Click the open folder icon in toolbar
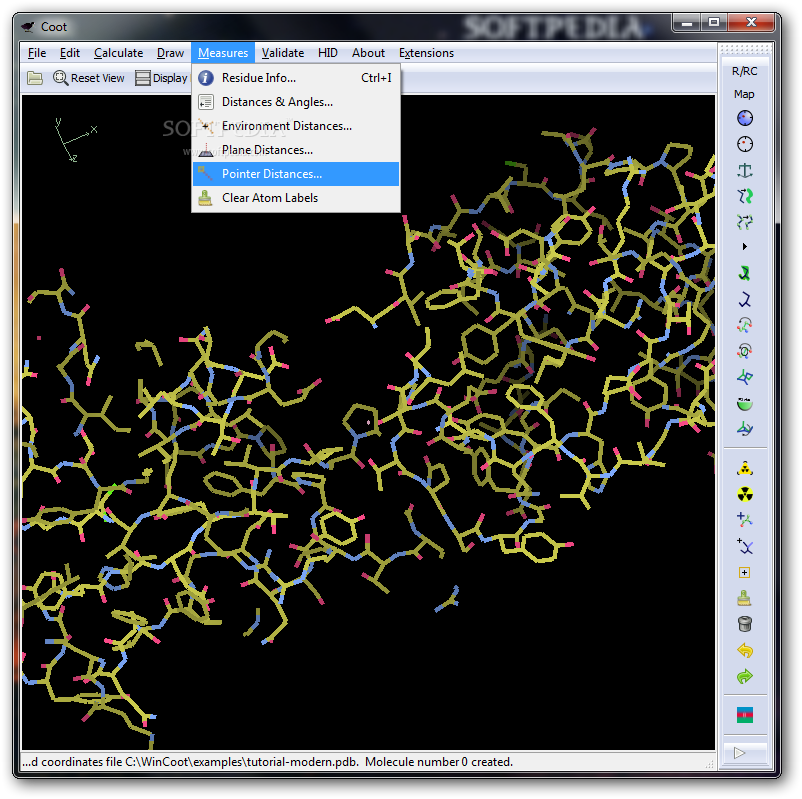 coord(35,78)
